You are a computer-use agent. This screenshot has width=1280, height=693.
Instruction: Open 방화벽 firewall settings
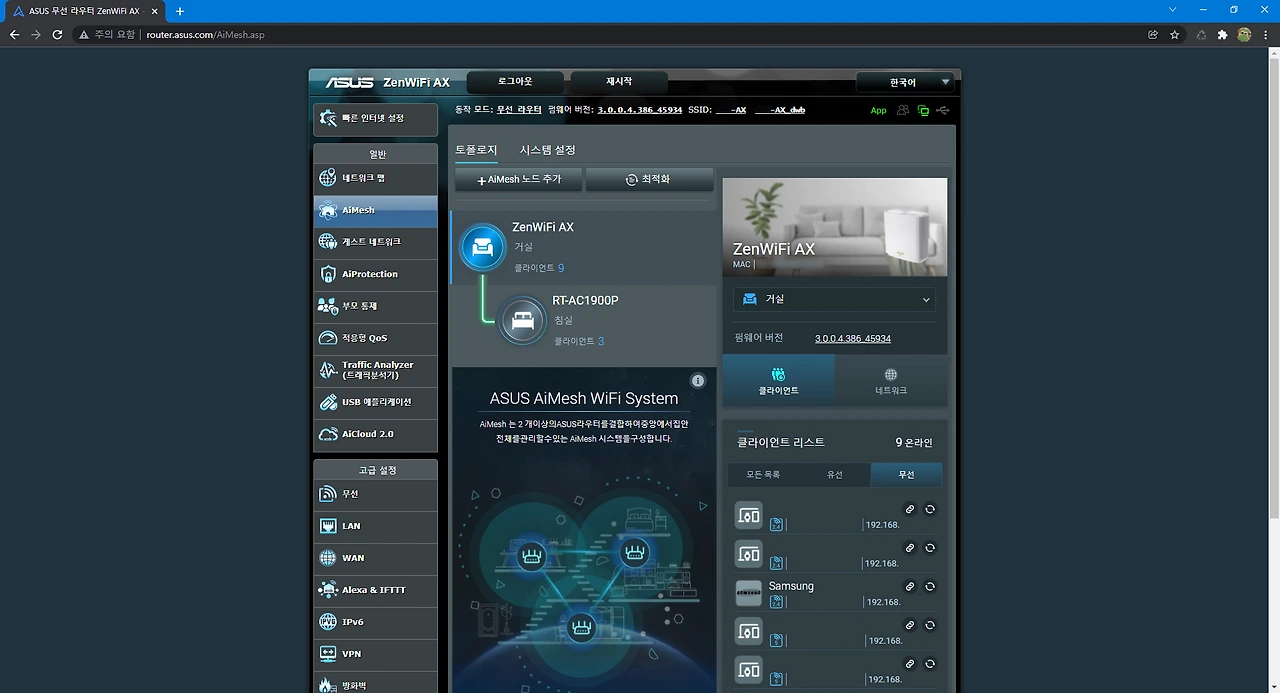375,684
